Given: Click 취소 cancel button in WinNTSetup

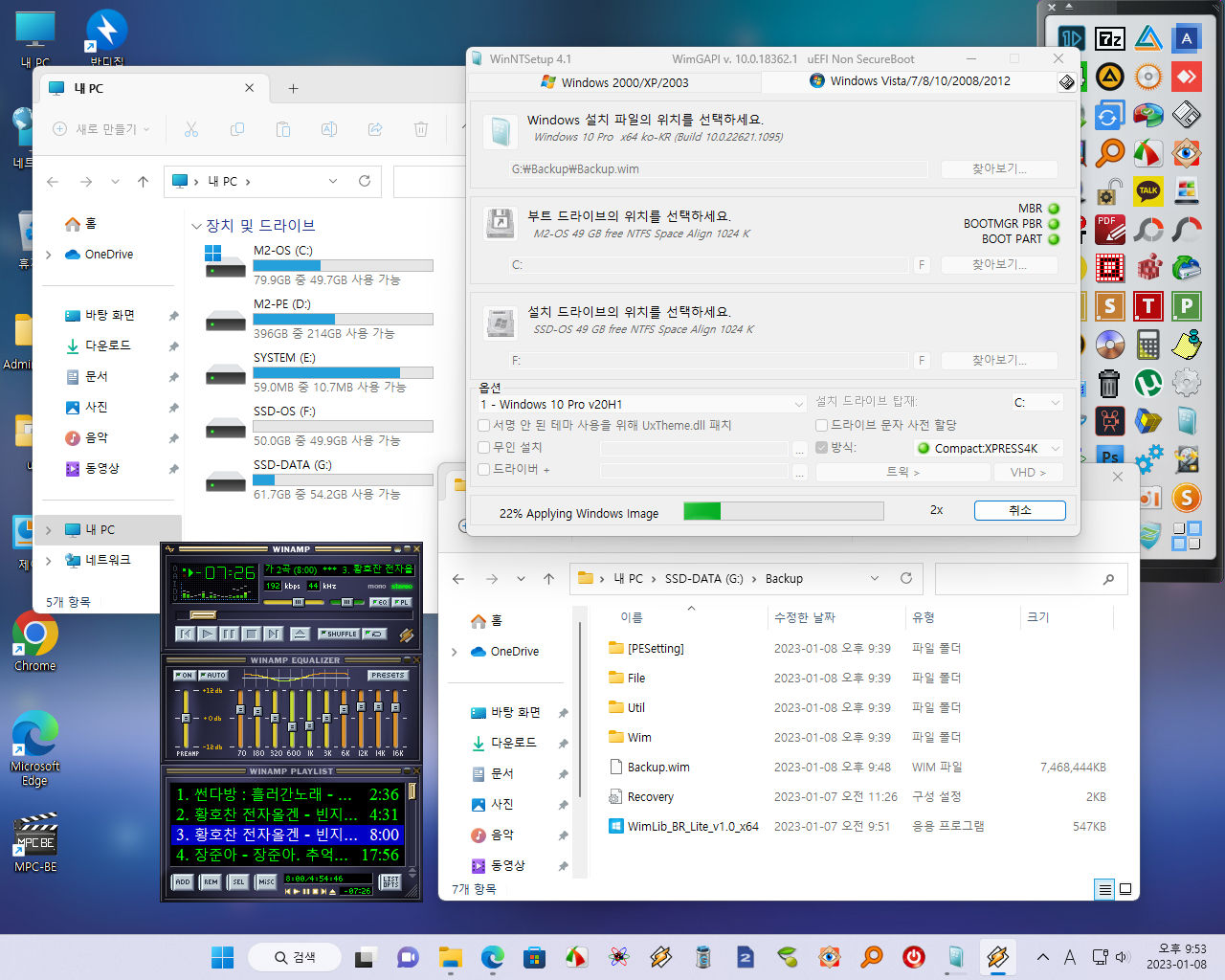Looking at the screenshot, I should [1020, 510].
